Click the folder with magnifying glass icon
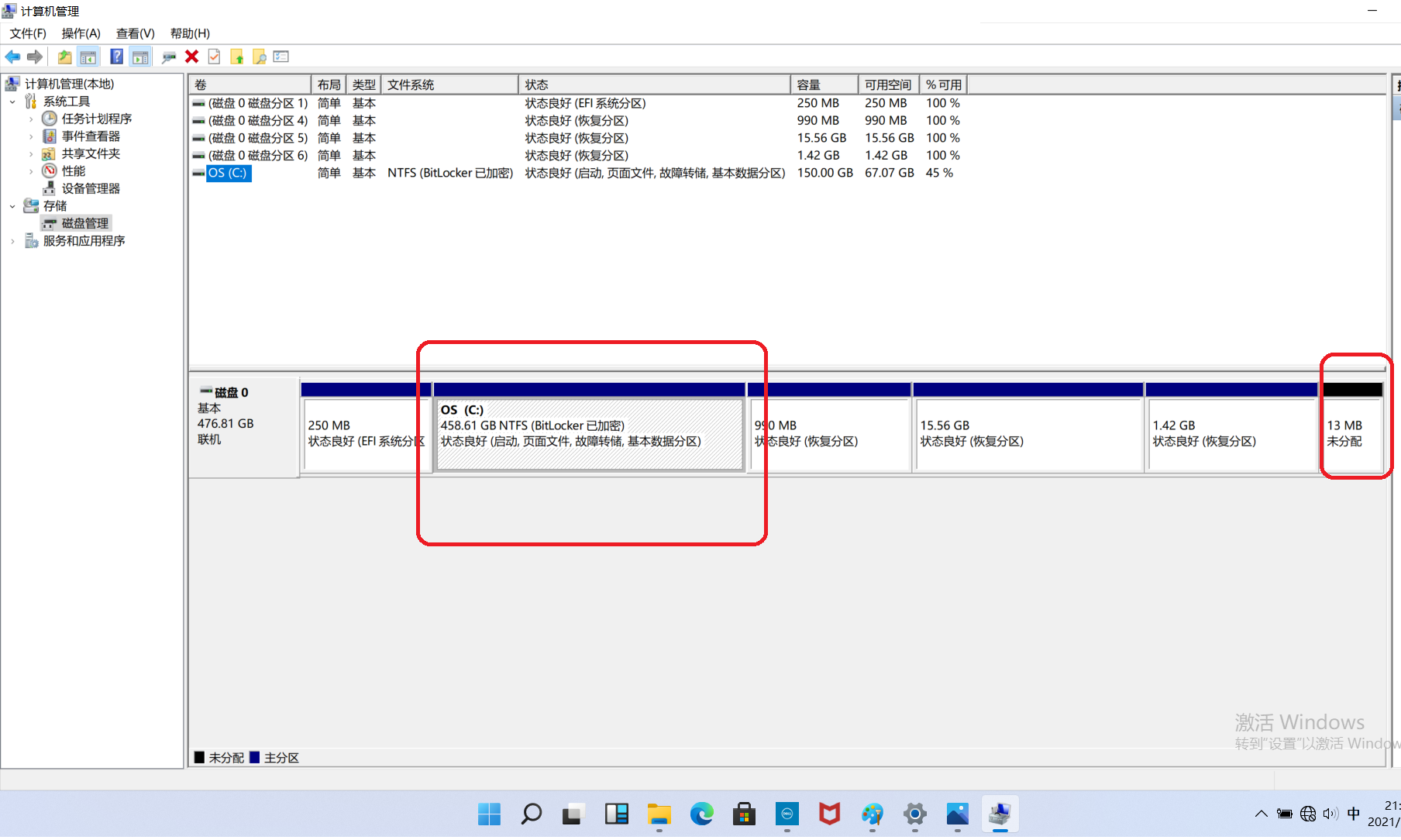The height and width of the screenshot is (840, 1401). 260,57
